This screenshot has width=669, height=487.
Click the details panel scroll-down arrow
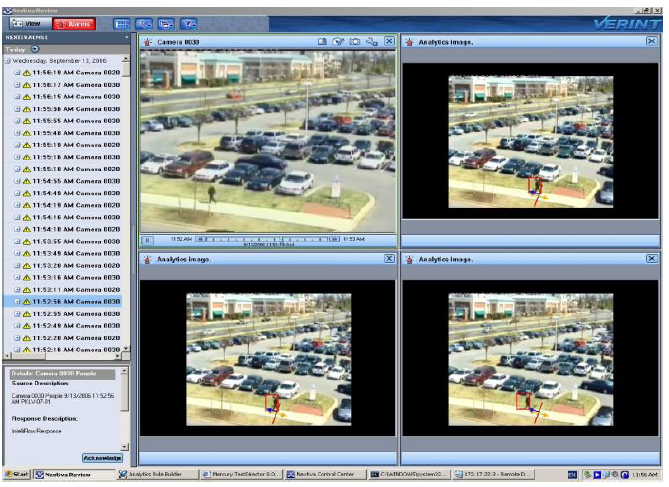click(125, 447)
